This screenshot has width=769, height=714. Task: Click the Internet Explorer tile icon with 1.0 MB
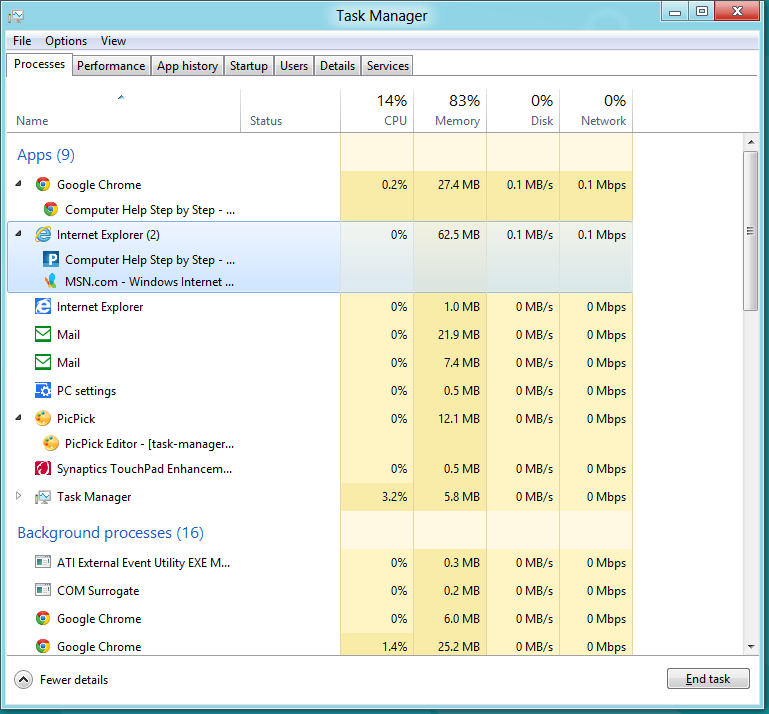click(43, 306)
